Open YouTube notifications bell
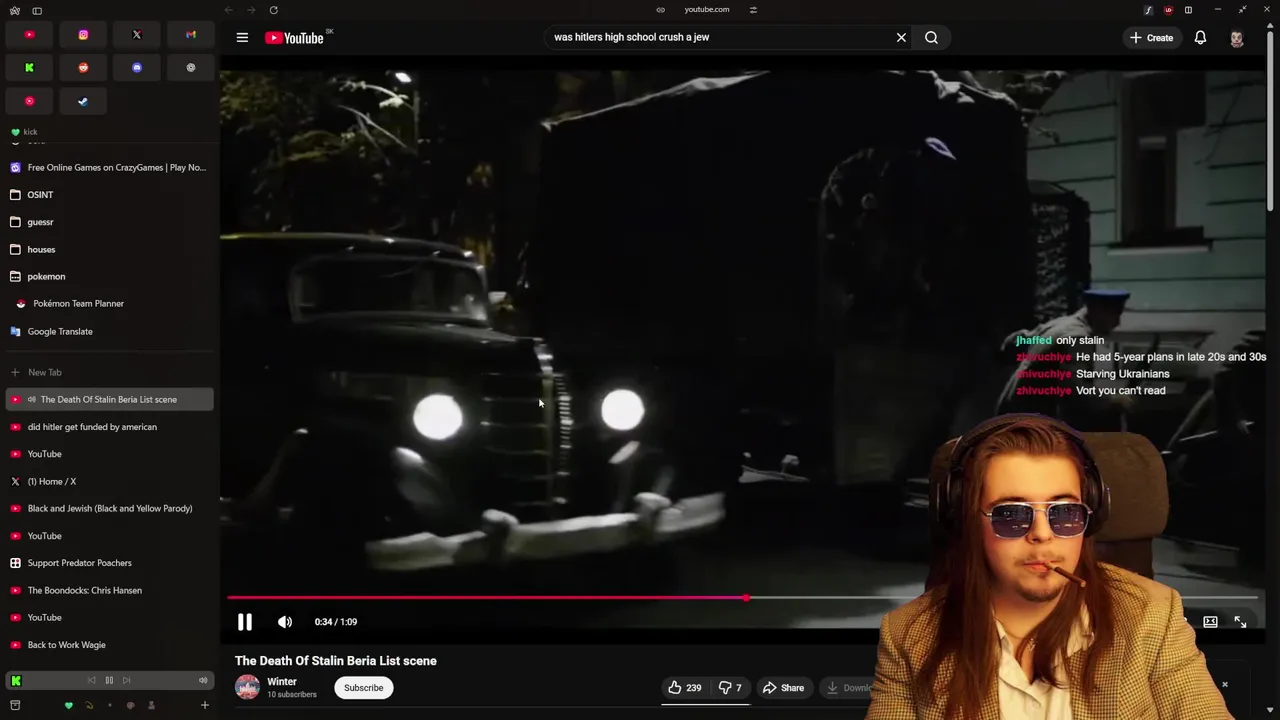Viewport: 1280px width, 720px height. coord(1200,38)
